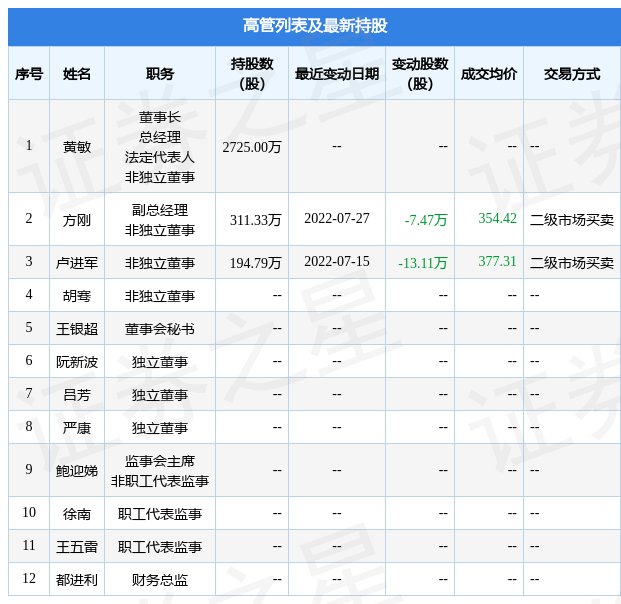This screenshot has width=621, height=604.
Task: Click the 序号 column header
Action: (29, 74)
